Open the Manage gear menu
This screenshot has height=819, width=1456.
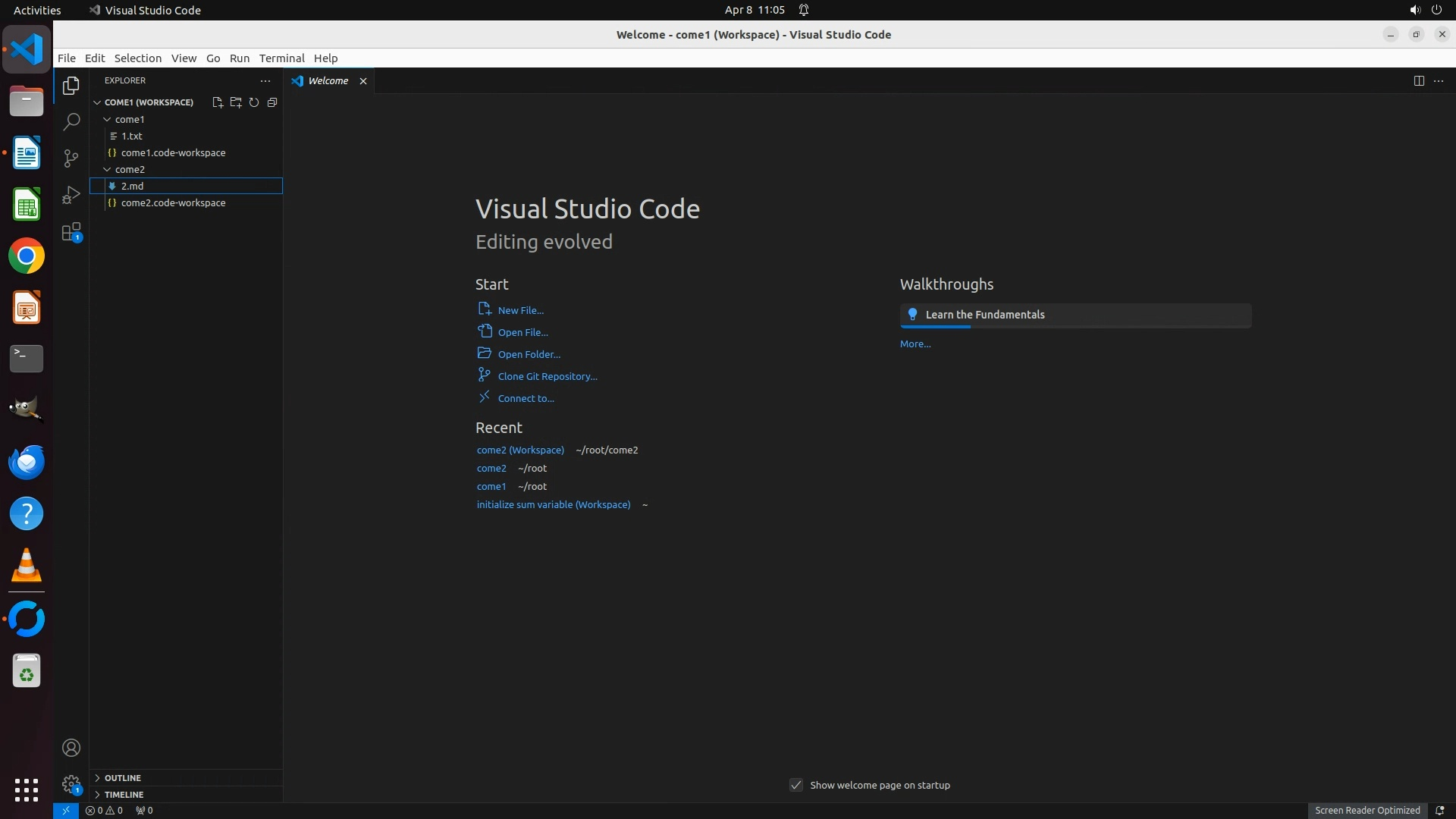click(x=71, y=784)
